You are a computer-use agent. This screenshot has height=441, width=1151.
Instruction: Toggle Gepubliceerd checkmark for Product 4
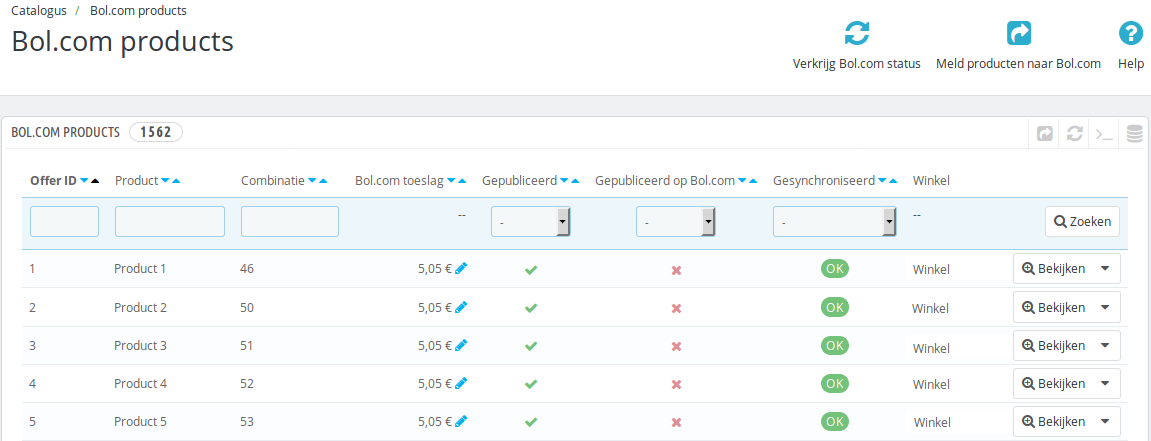pos(531,384)
